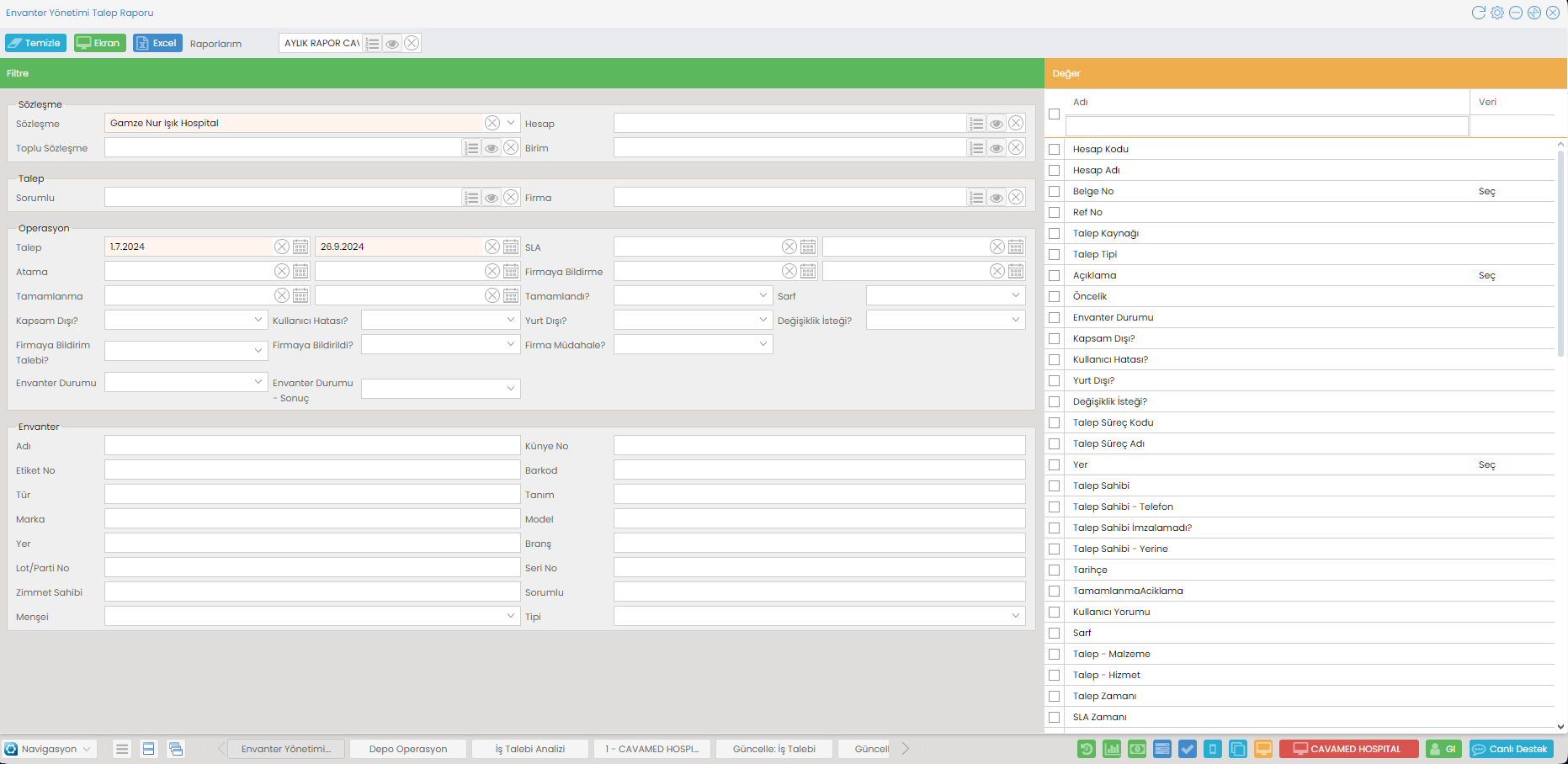Expand the Kapsam Dışı? dropdown
Screen dimensions: 1568x764
[258, 320]
